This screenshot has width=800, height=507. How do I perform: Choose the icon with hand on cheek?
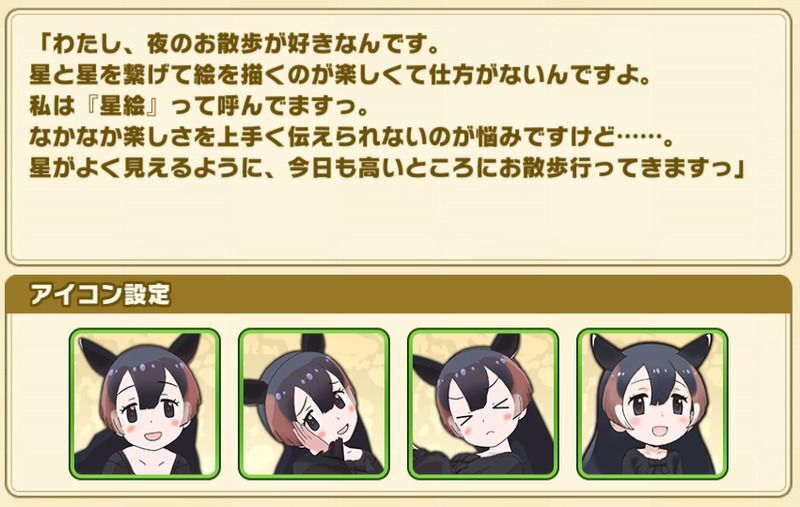314,404
